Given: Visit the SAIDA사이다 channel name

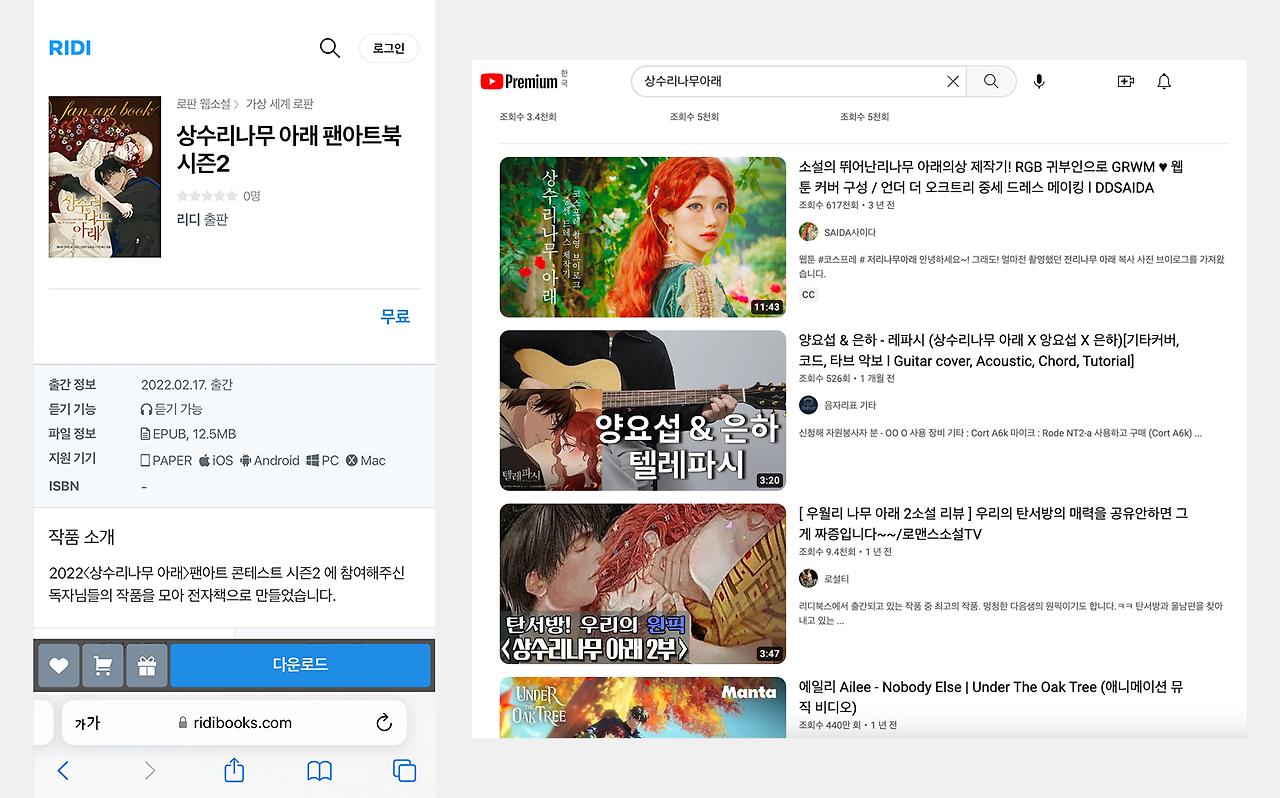Looking at the screenshot, I should [x=849, y=233].
